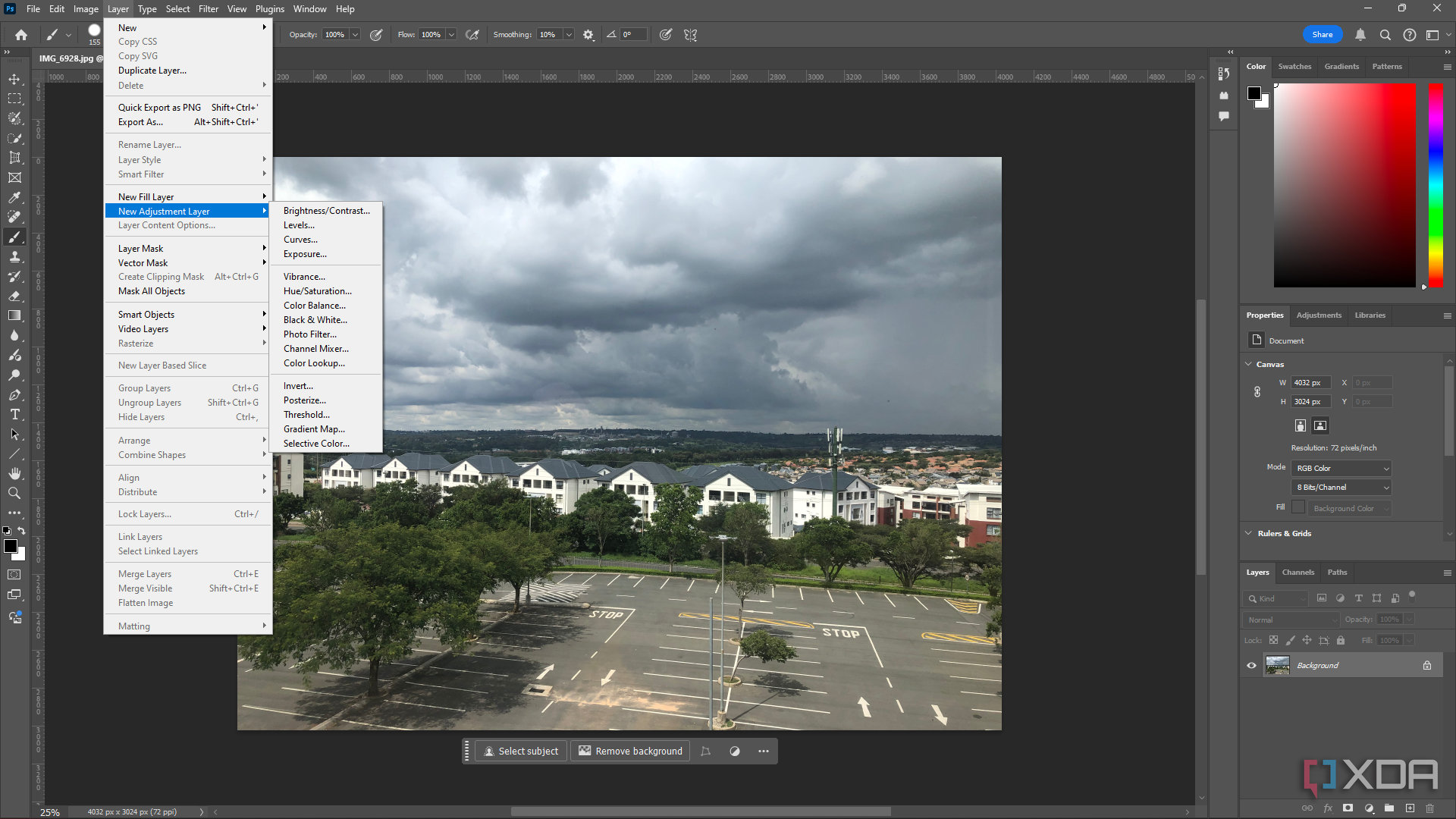Select the Clone Stamp tool
The image size is (1456, 819).
pos(14,257)
